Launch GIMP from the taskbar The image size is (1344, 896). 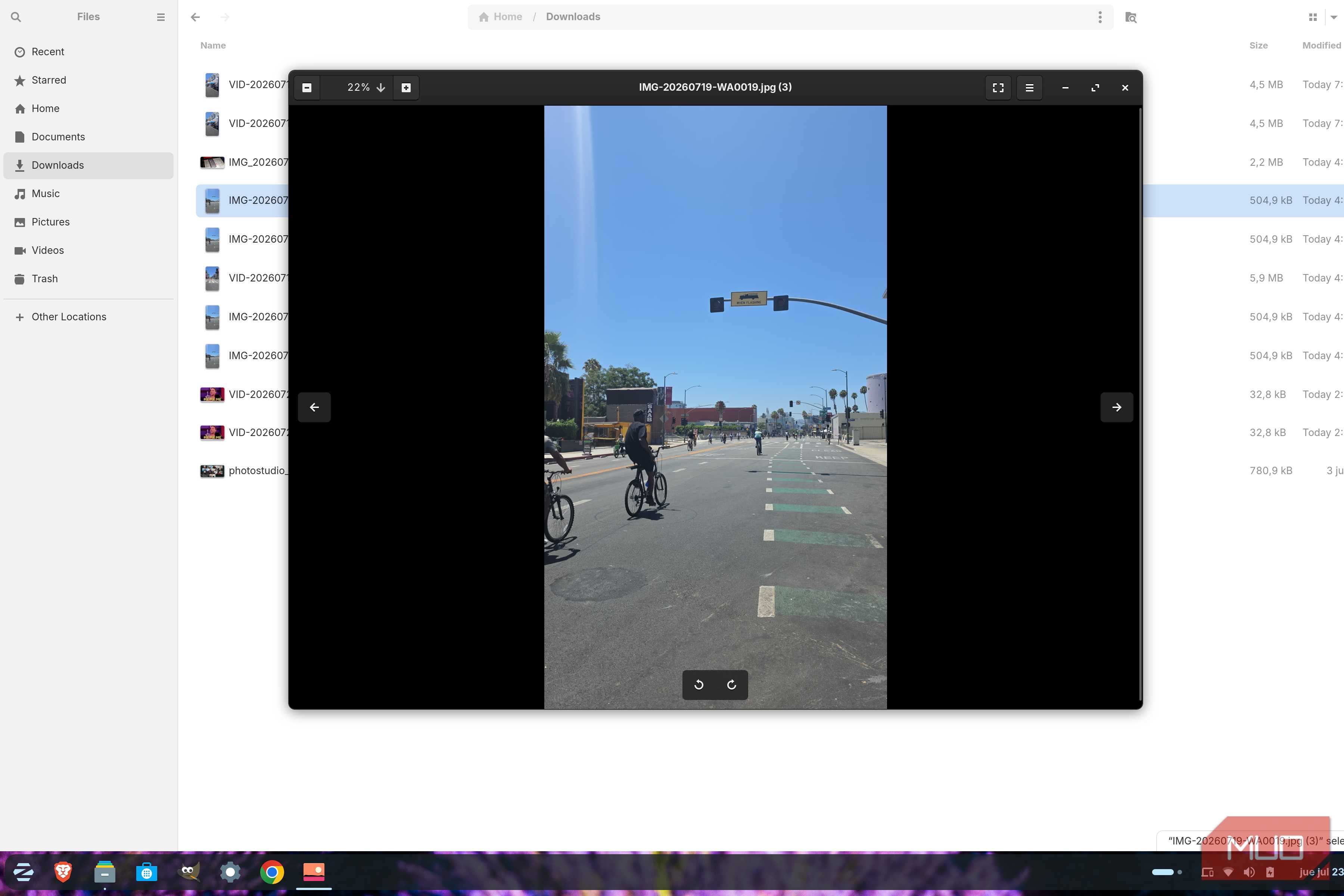tap(188, 872)
